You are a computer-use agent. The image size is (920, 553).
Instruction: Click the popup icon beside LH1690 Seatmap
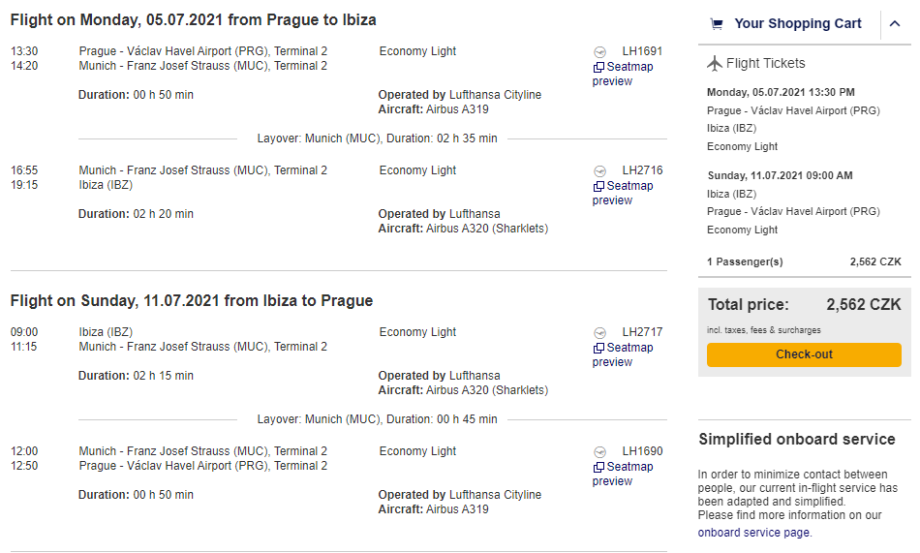coord(598,467)
